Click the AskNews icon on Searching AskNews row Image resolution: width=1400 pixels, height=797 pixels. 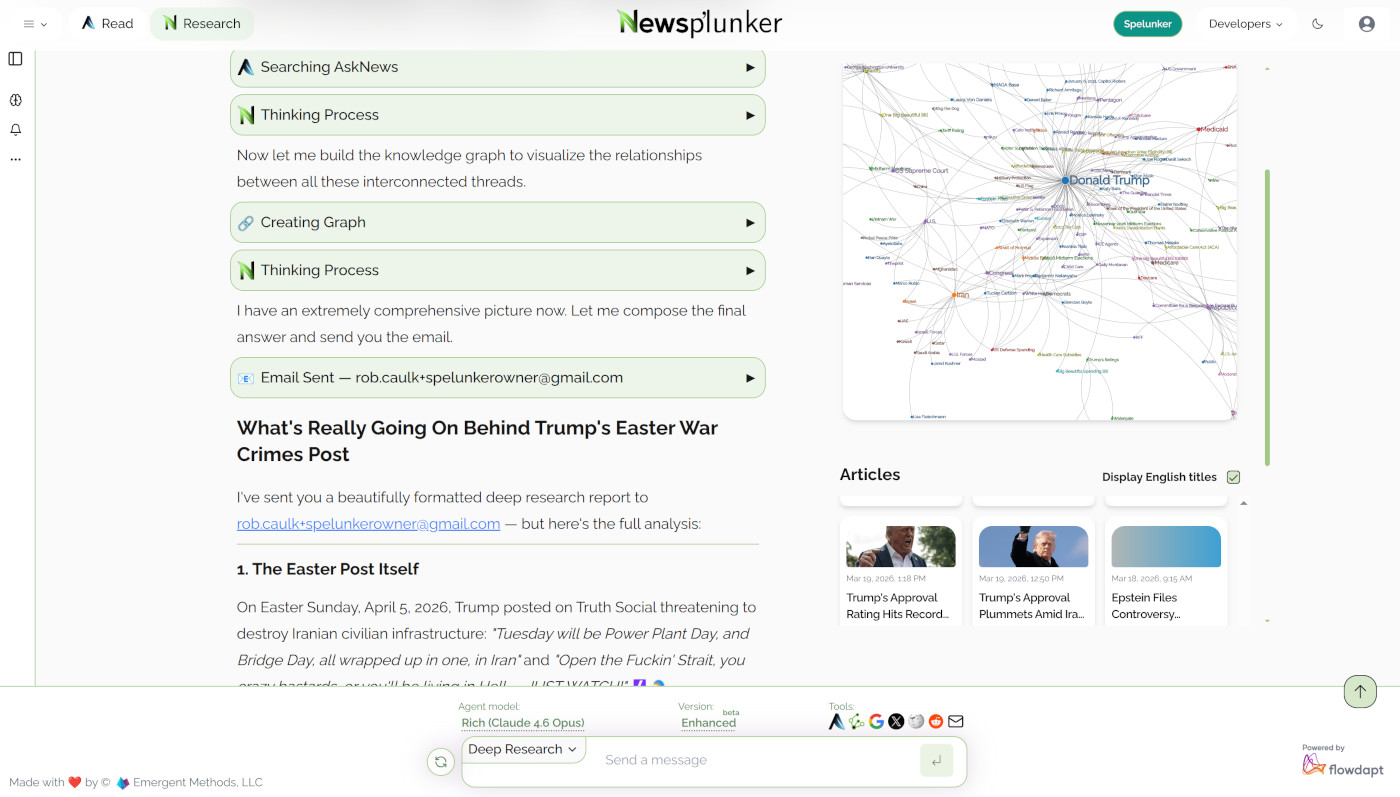(246, 67)
